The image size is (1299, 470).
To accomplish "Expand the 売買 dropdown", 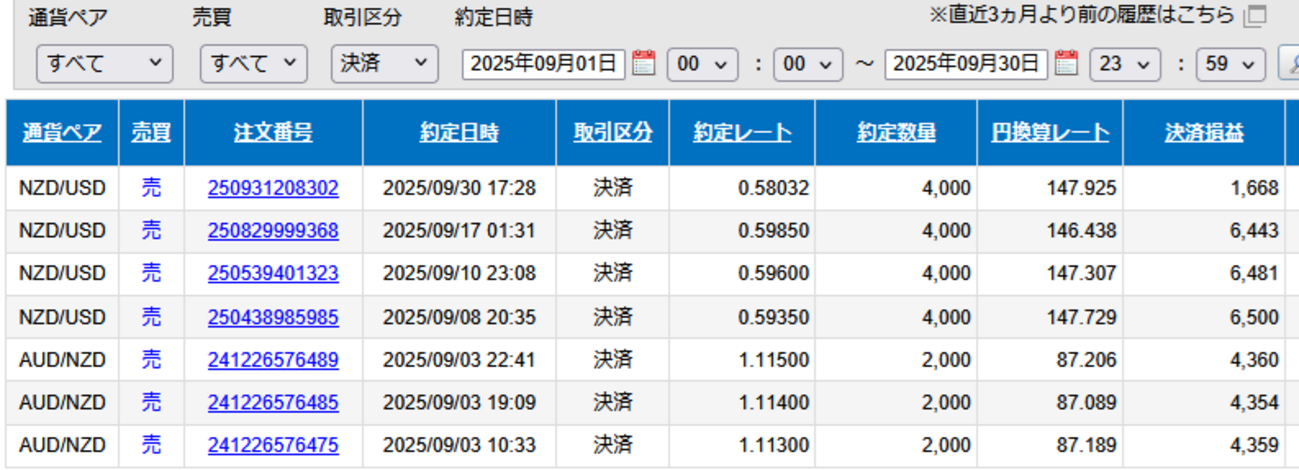I will [x=253, y=64].
